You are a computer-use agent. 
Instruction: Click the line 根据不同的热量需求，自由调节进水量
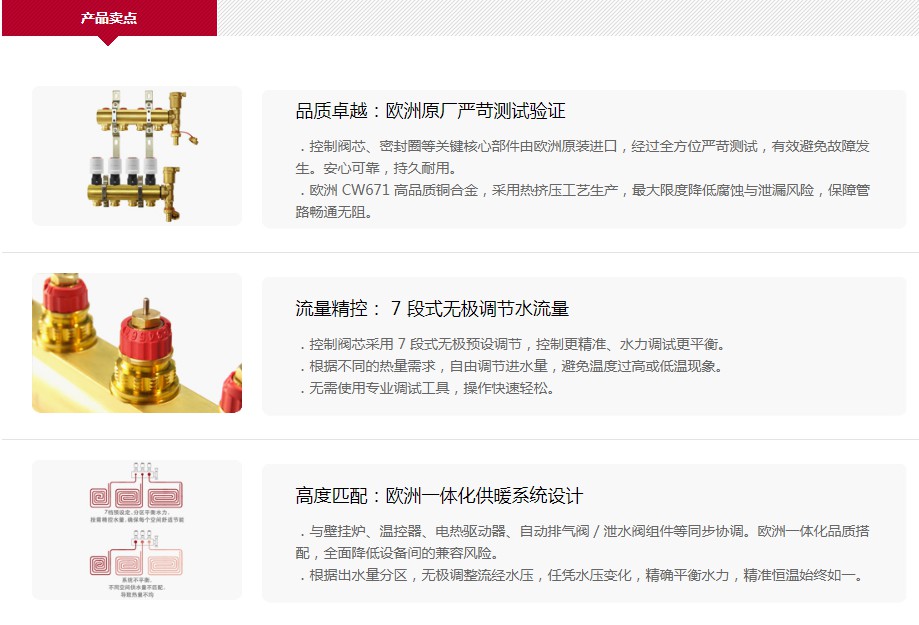(512, 366)
